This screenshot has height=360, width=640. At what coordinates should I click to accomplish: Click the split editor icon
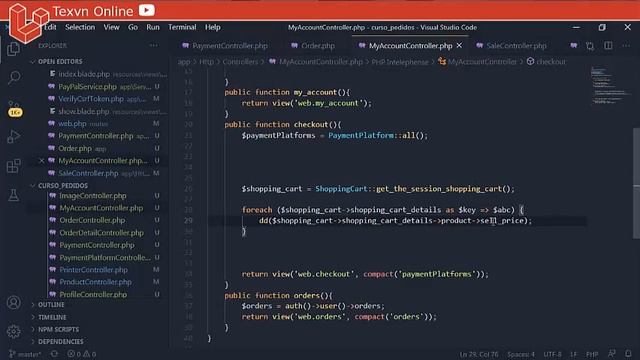(x=608, y=46)
